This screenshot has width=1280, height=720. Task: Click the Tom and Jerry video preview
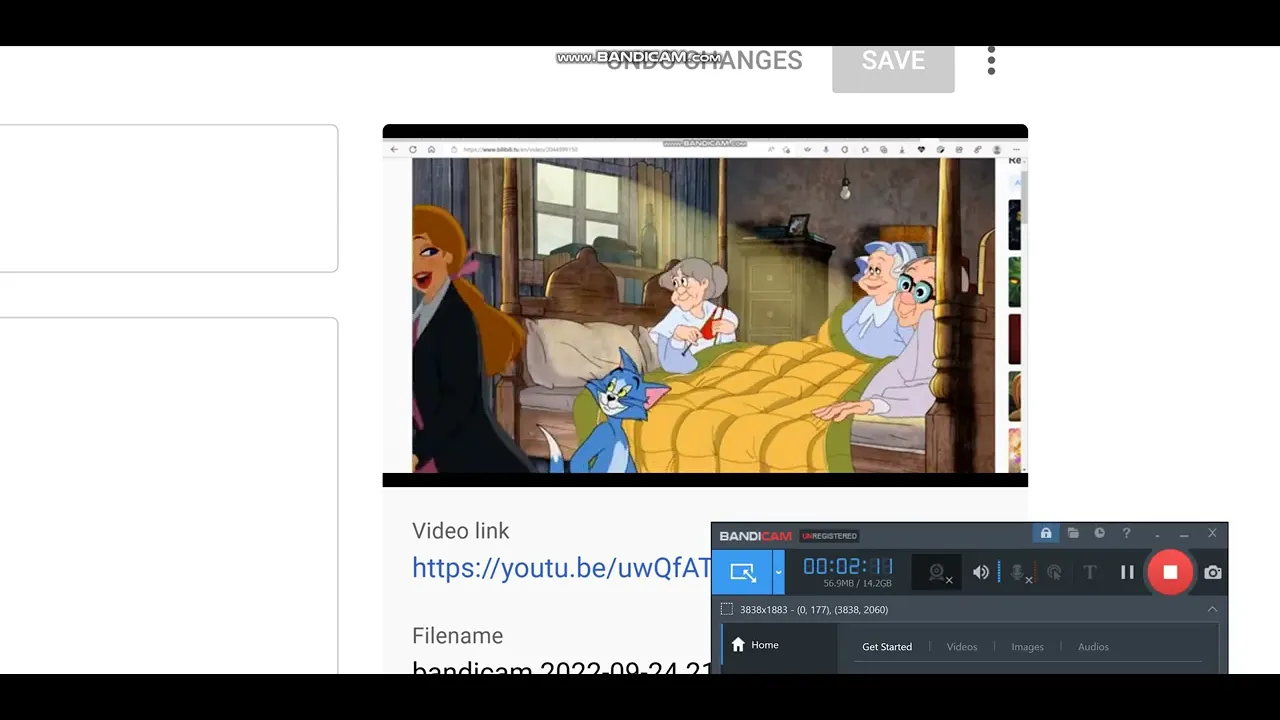click(x=705, y=306)
